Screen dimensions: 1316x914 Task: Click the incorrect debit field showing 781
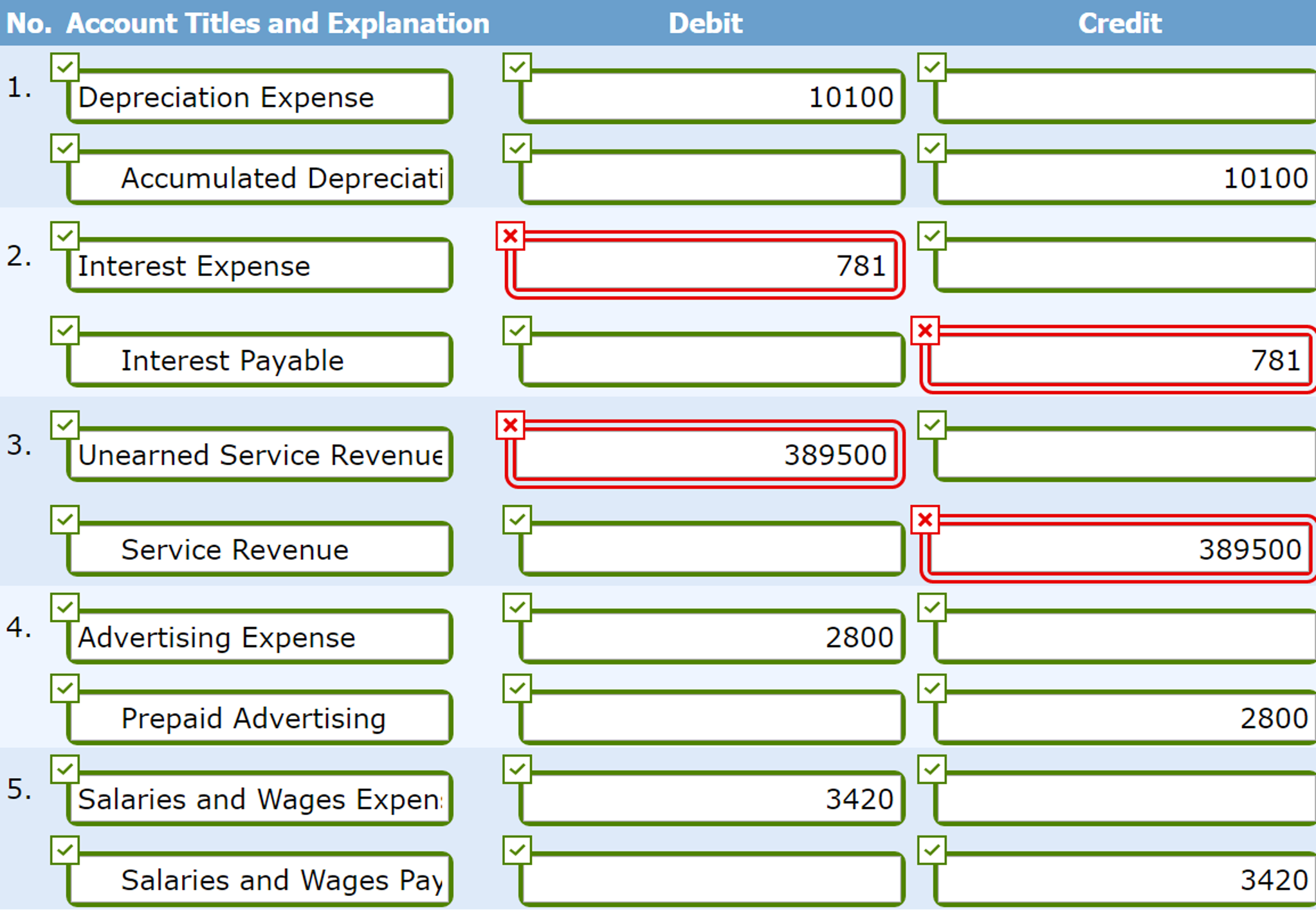point(706,266)
